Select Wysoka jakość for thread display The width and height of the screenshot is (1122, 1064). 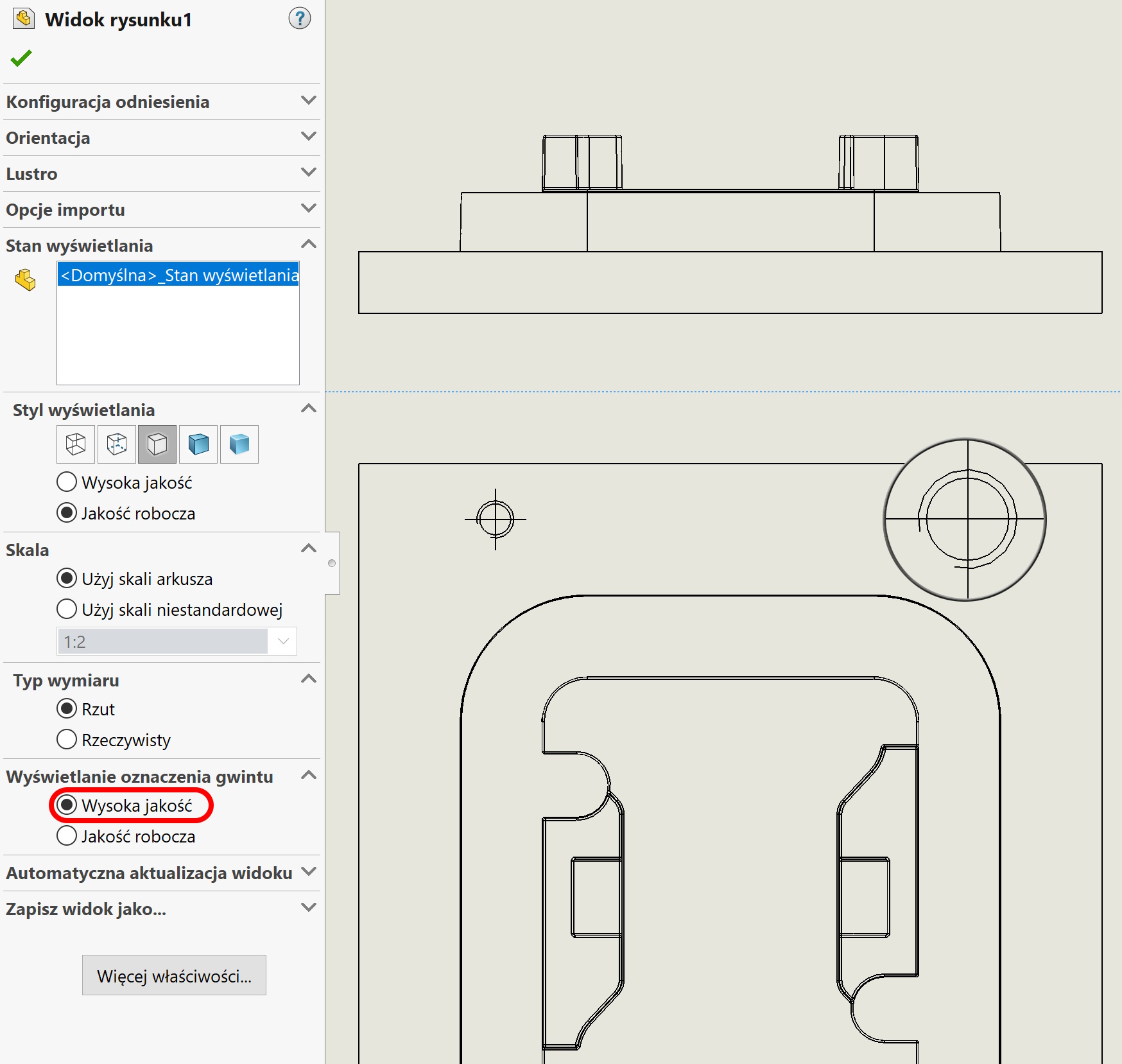coord(125,805)
